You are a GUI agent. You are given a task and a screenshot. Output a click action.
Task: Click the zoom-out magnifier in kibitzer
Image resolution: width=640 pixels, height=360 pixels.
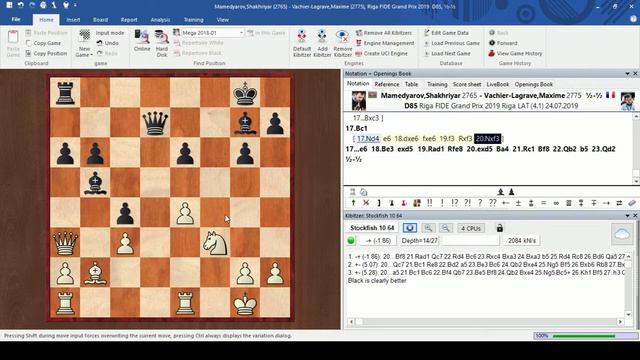[x=446, y=228]
